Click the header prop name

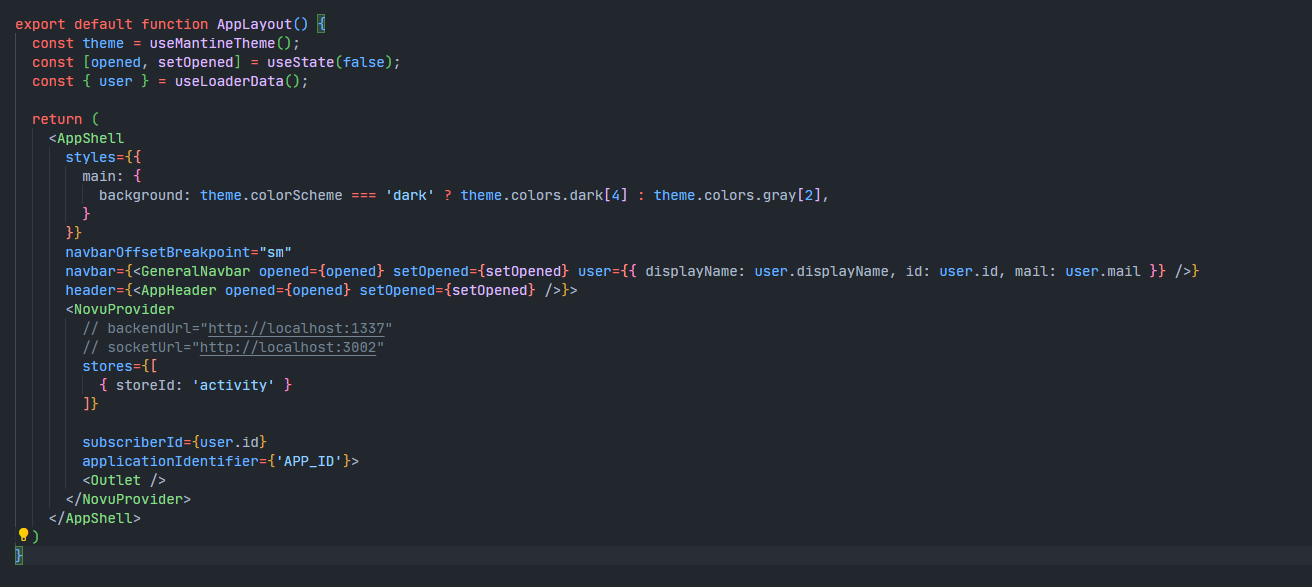tap(91, 290)
